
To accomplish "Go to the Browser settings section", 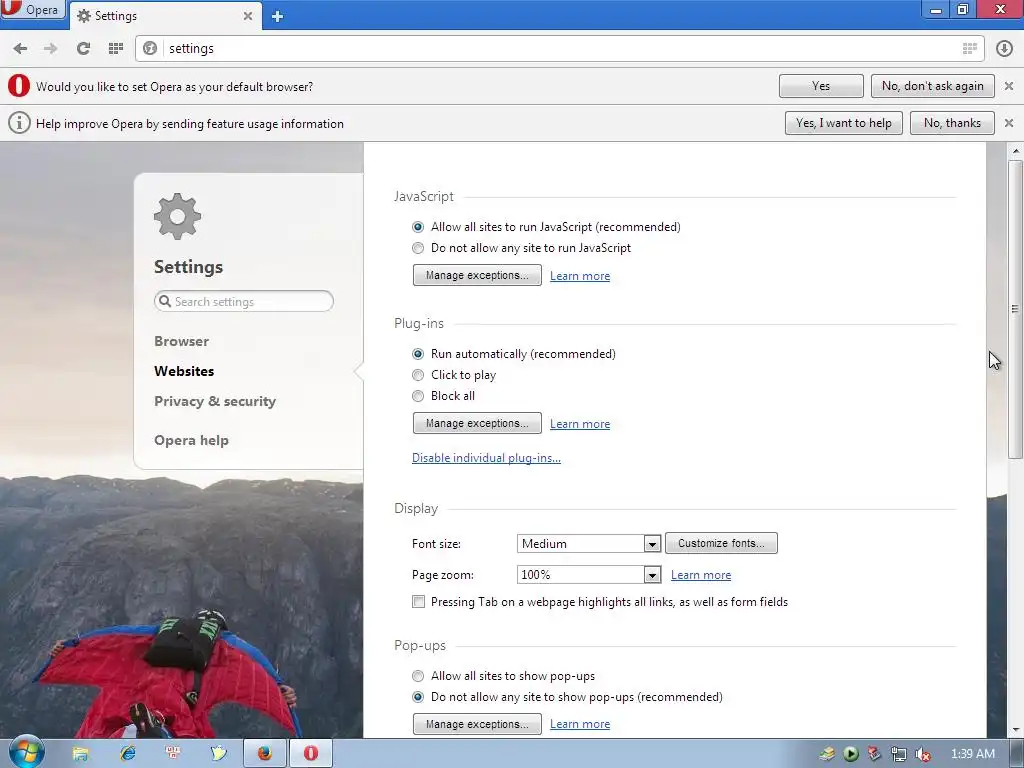I will (182, 341).
